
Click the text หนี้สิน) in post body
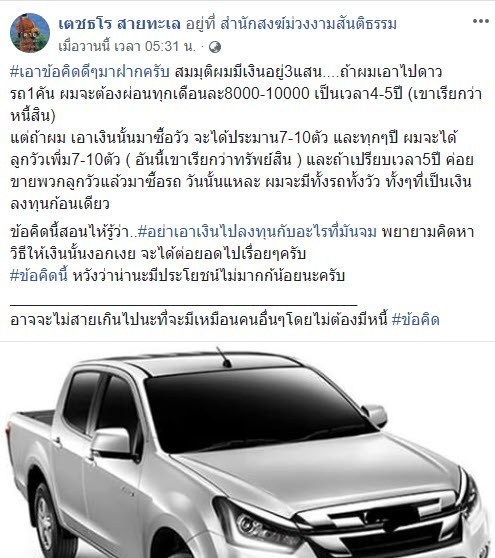coord(33,116)
